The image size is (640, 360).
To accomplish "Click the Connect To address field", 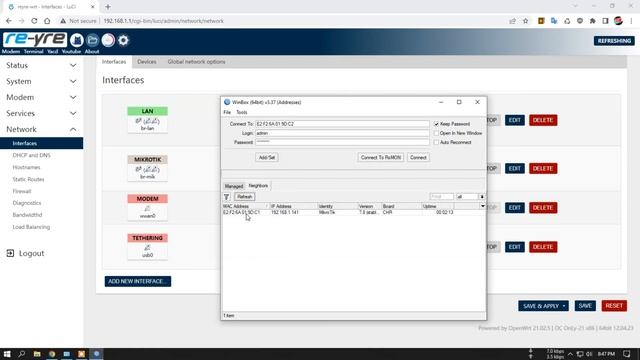I will (342, 124).
